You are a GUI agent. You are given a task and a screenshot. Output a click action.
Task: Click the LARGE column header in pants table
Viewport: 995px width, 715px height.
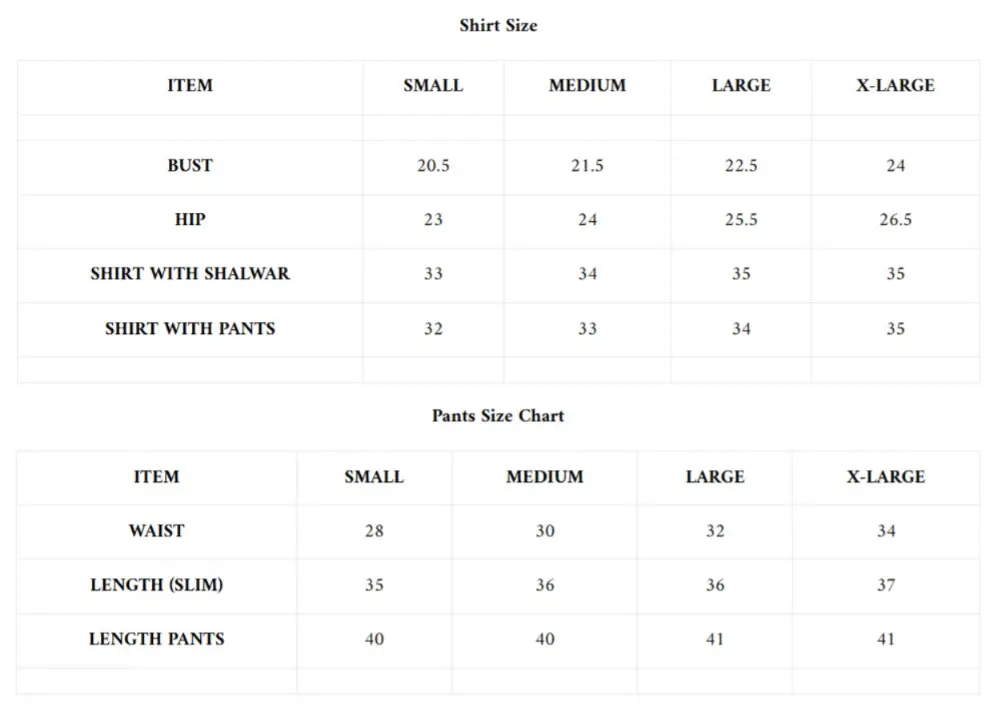coord(715,477)
